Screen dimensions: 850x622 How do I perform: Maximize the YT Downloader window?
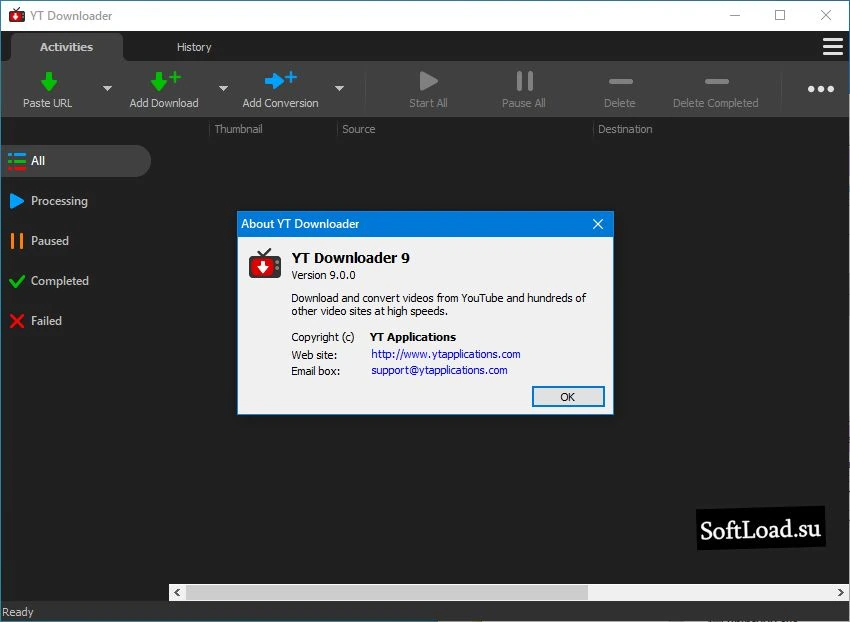coord(780,15)
